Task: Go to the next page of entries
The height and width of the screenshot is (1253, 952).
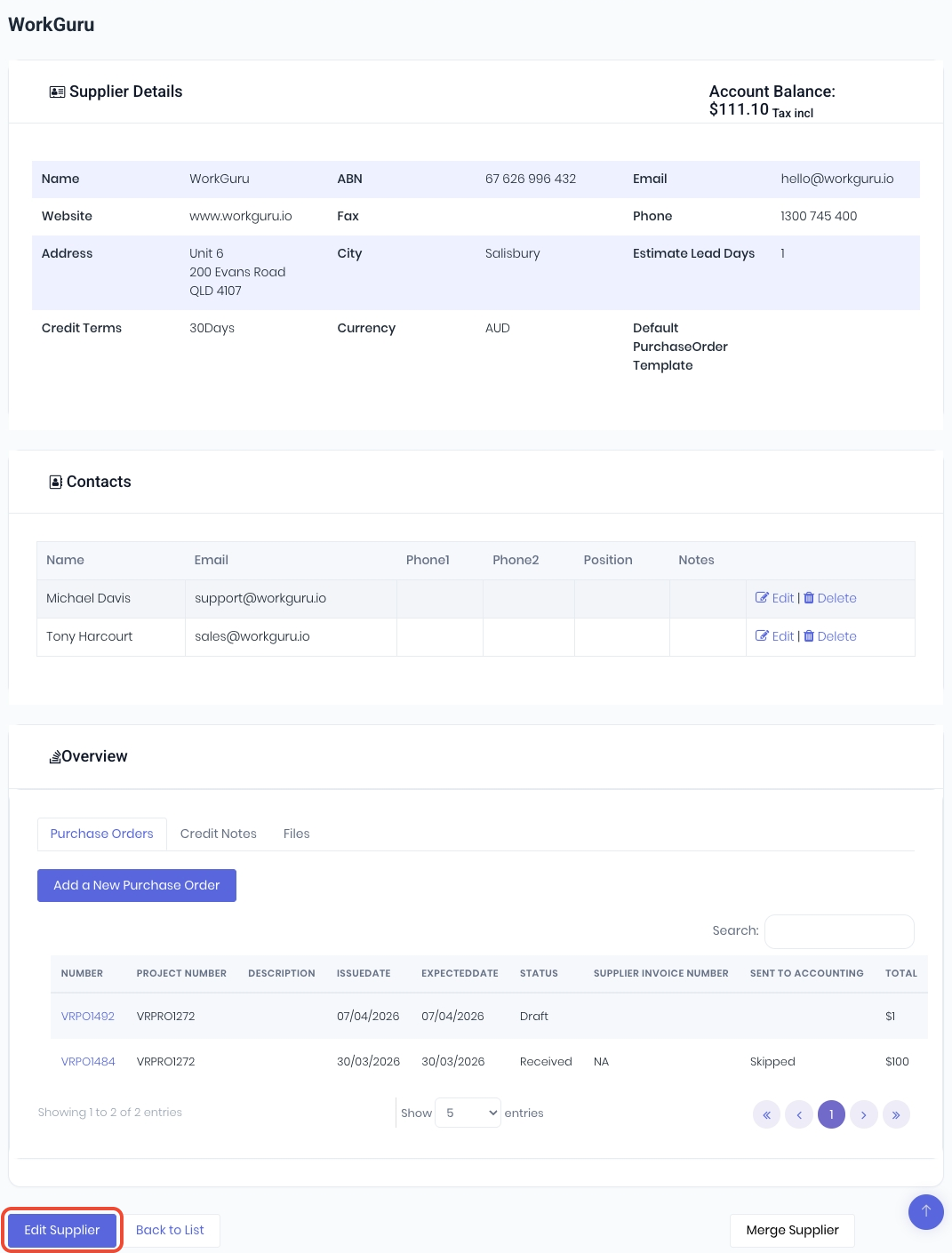Action: (x=864, y=1114)
